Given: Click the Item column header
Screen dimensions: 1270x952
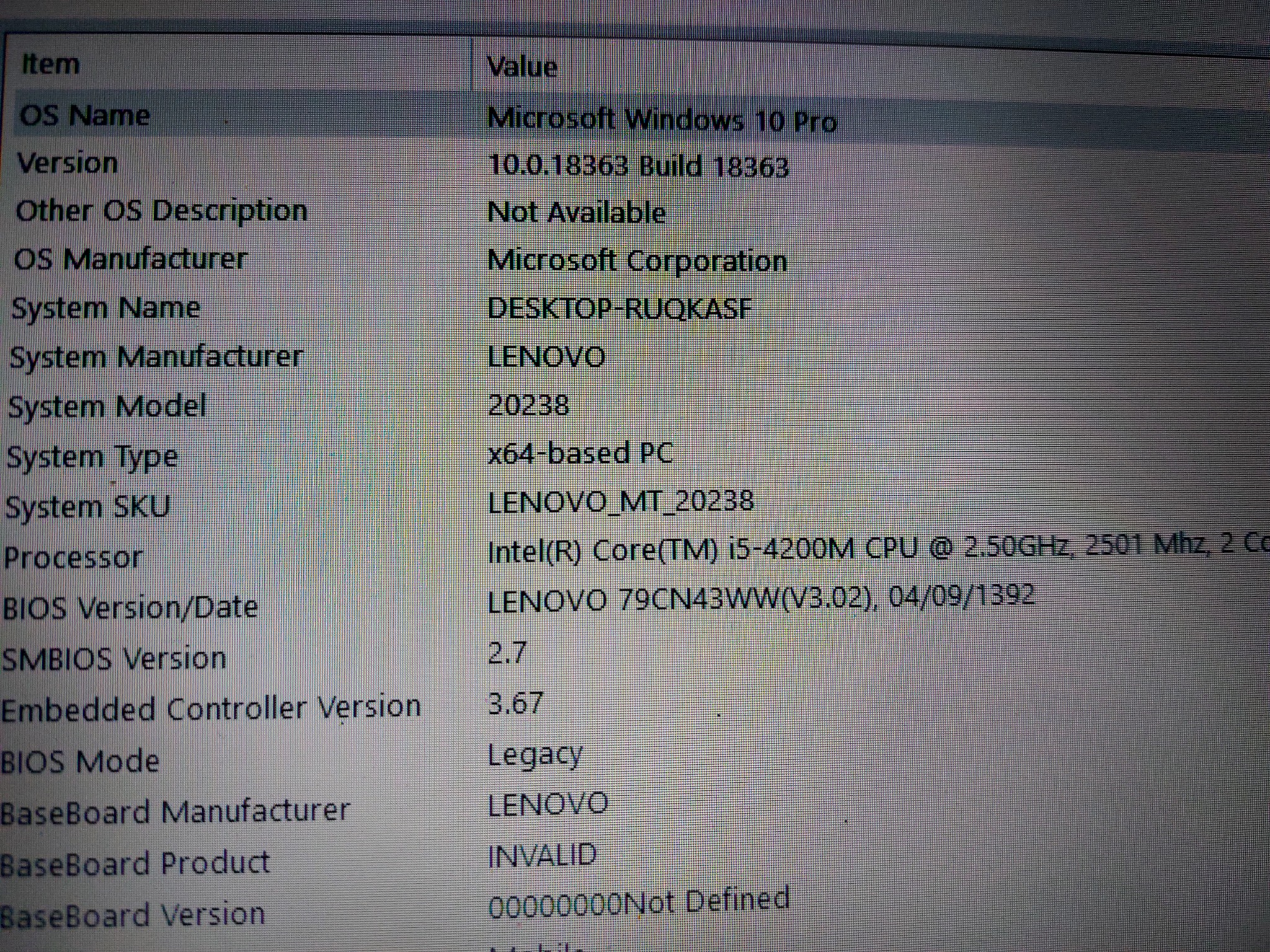Looking at the screenshot, I should (51, 64).
